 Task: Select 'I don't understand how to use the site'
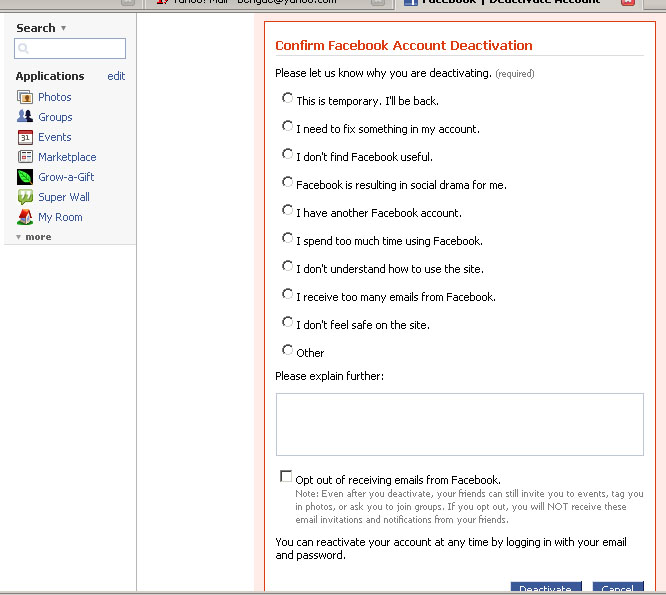288,266
